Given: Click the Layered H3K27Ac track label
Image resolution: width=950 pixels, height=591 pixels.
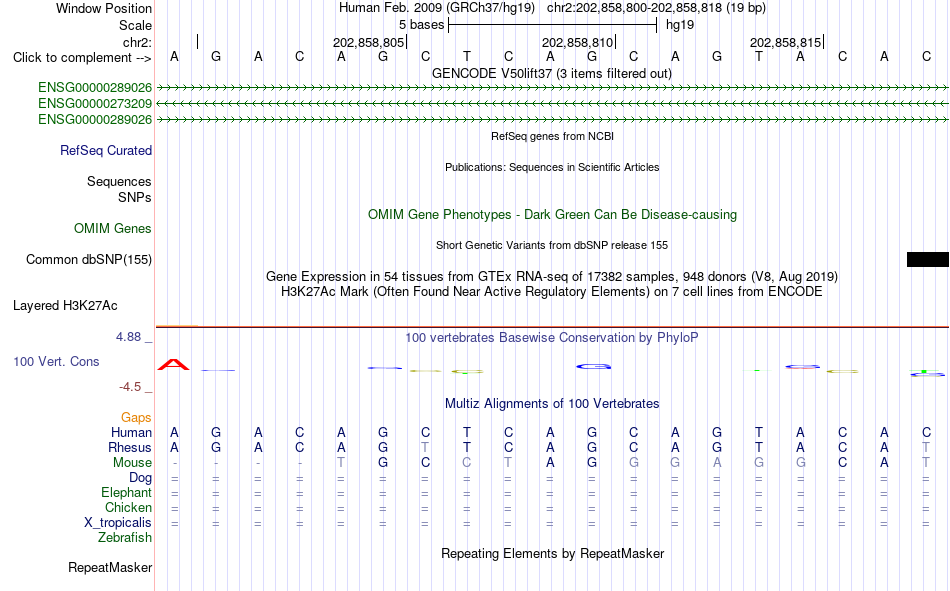Looking at the screenshot, I should (x=65, y=306).
